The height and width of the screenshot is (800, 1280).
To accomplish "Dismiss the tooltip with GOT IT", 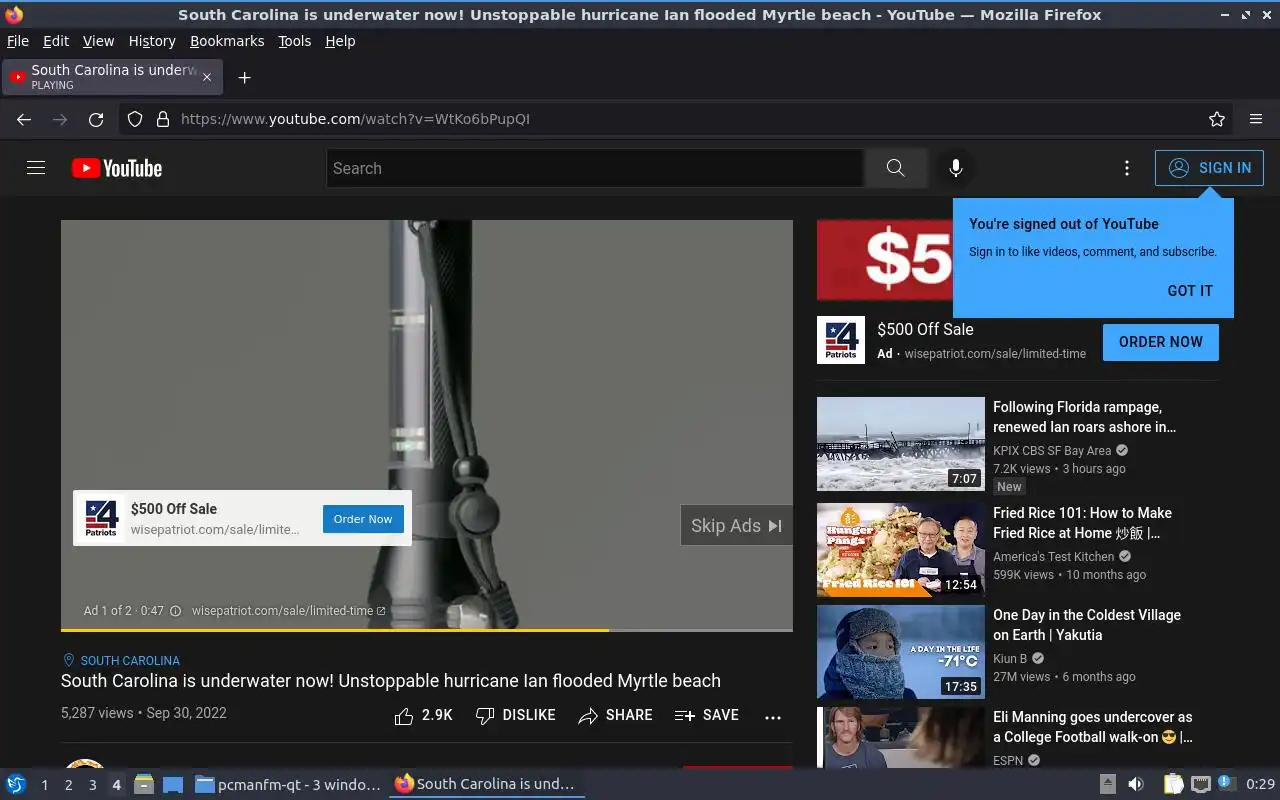I will [1190, 291].
